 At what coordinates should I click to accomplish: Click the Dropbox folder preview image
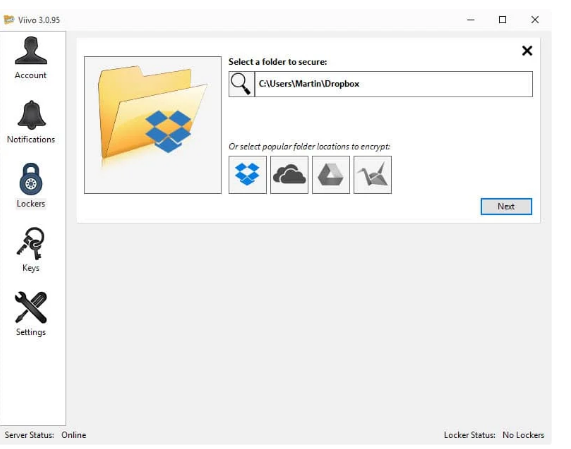[153, 125]
